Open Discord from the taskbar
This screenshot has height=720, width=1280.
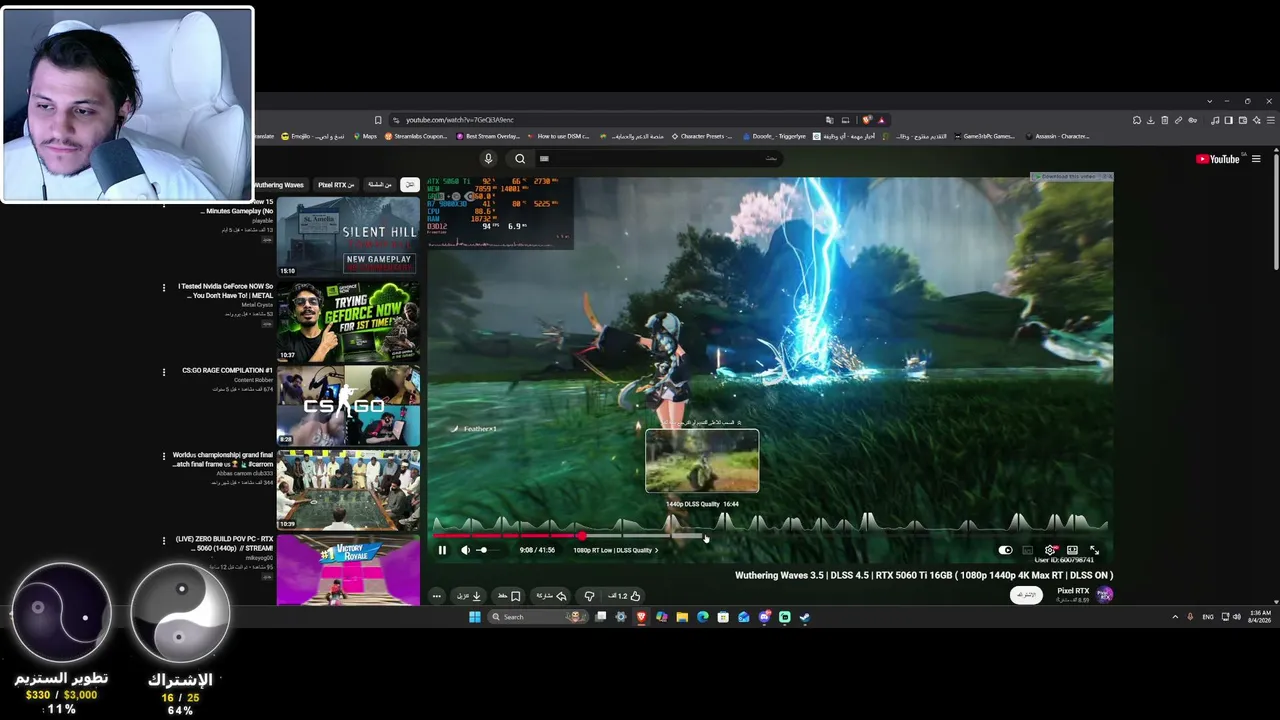tap(764, 617)
